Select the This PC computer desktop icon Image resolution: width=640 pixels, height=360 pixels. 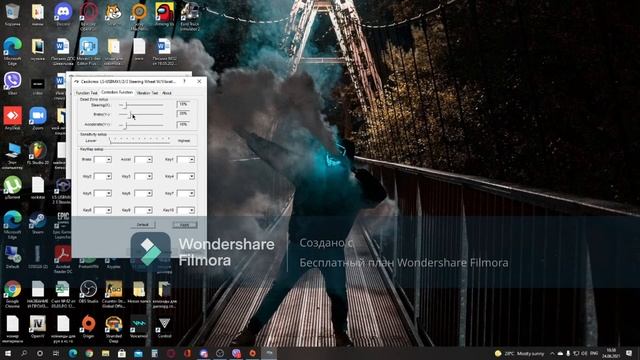point(12,155)
